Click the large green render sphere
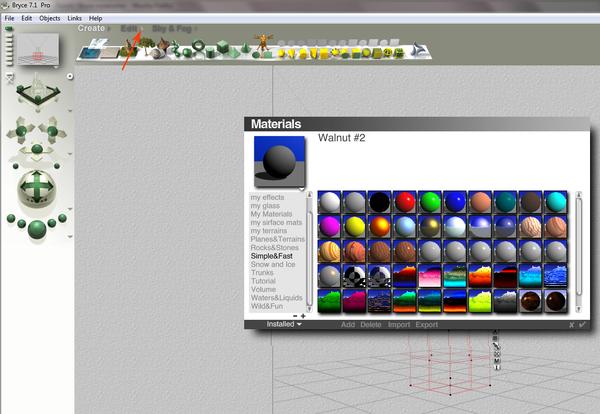The width and height of the screenshot is (600, 414). click(x=37, y=229)
